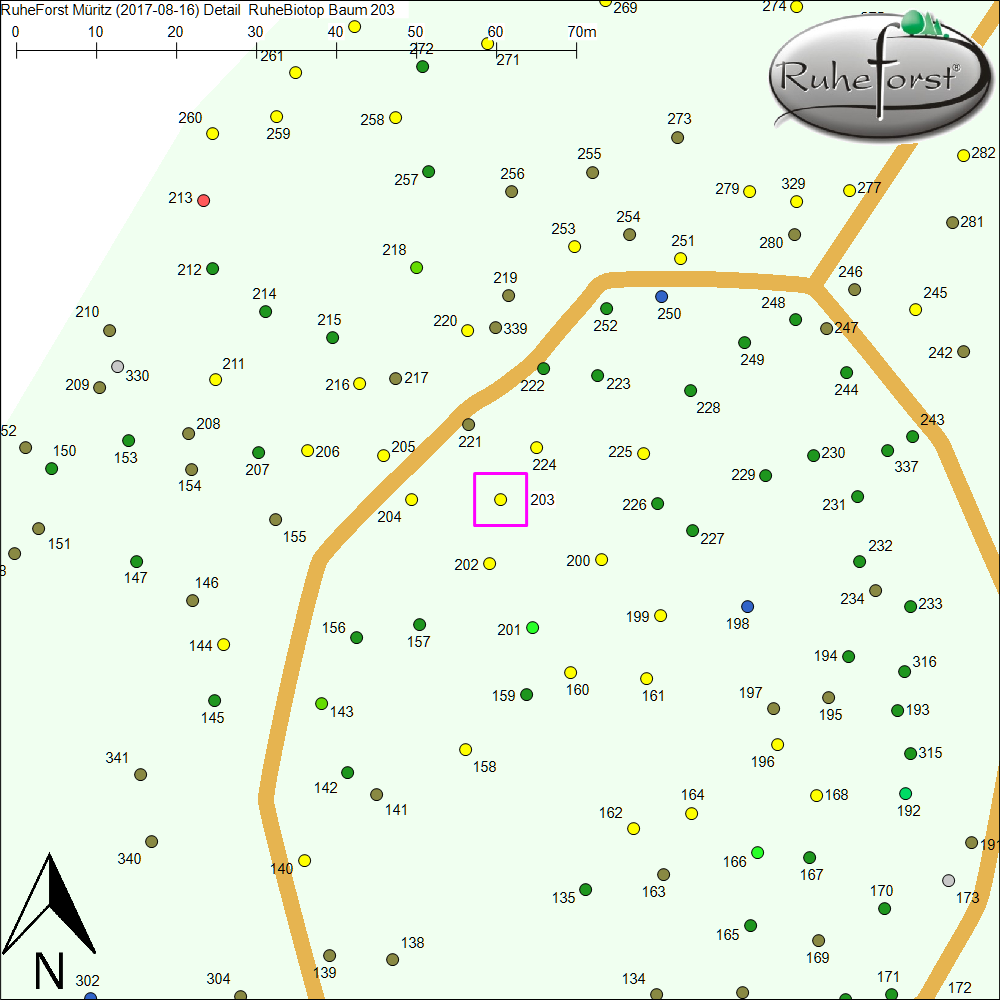The height and width of the screenshot is (1000, 1000).
Task: Select the blue tree marker 198
Action: click(747, 607)
